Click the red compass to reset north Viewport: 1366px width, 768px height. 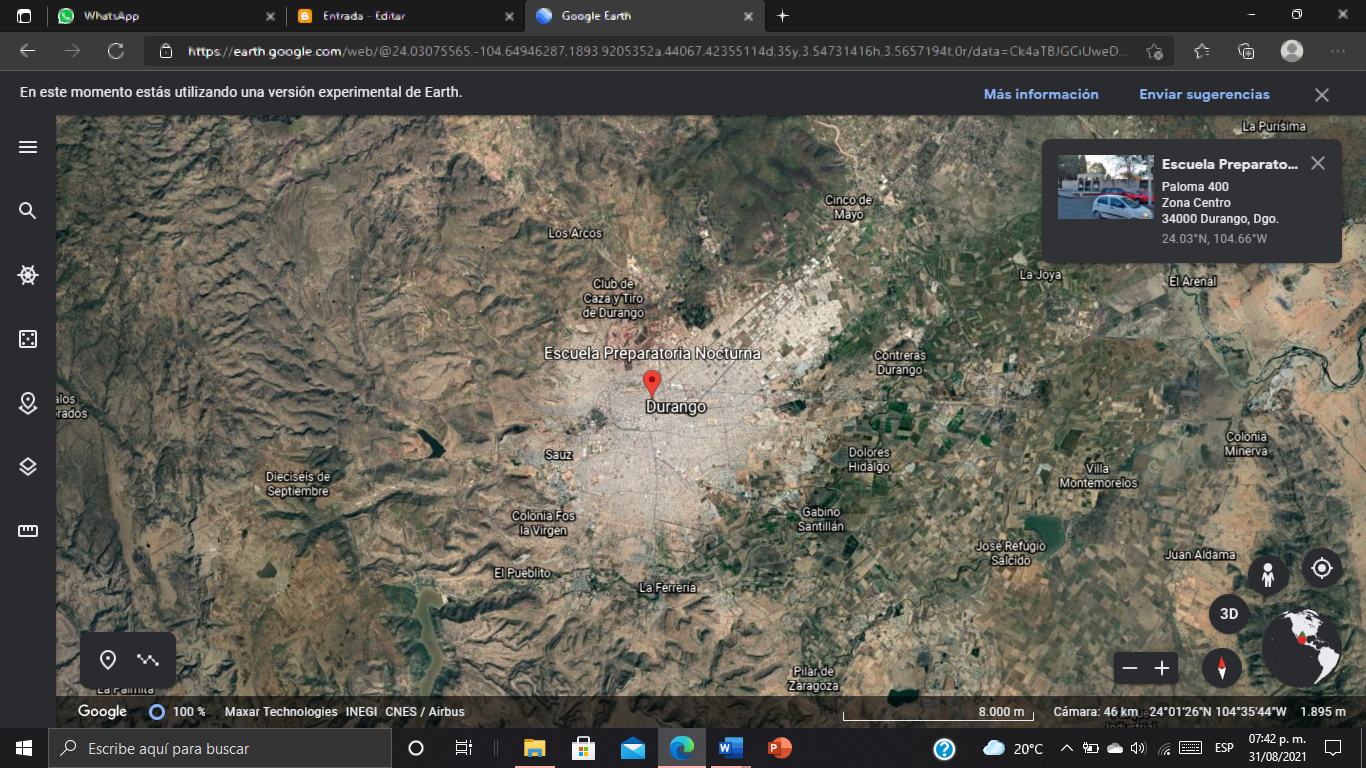[1222, 668]
